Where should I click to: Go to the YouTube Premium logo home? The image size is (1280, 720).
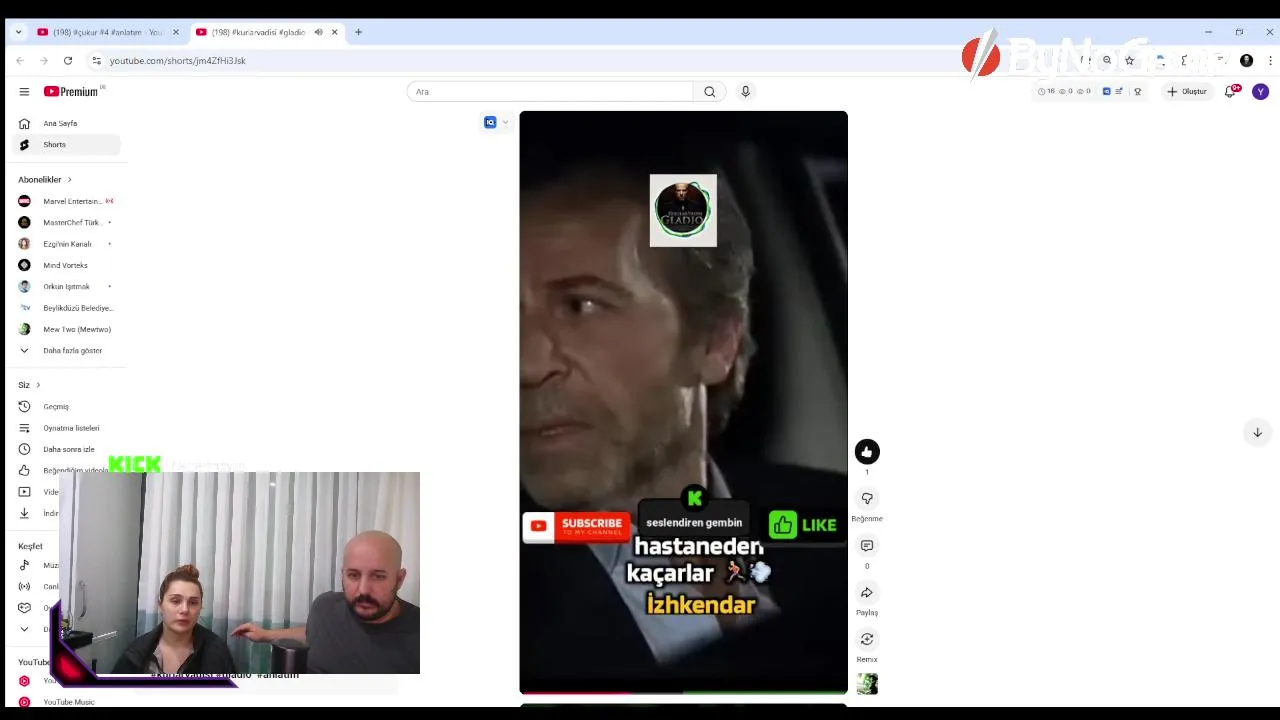(x=71, y=91)
